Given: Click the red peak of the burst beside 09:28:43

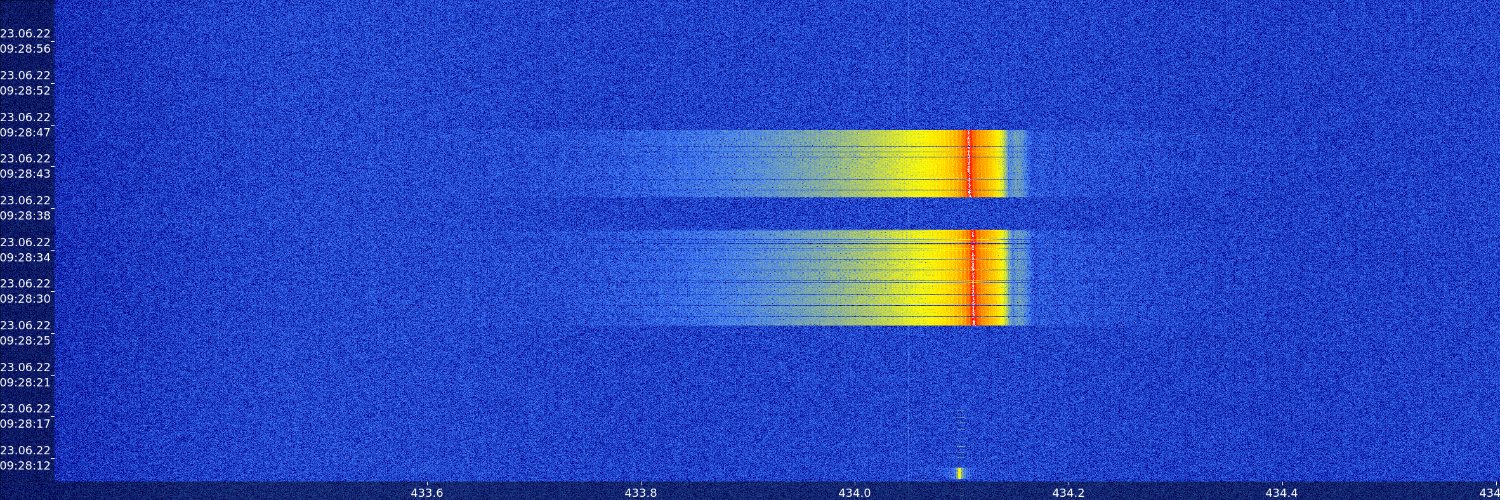Looking at the screenshot, I should pyautogui.click(x=969, y=164).
